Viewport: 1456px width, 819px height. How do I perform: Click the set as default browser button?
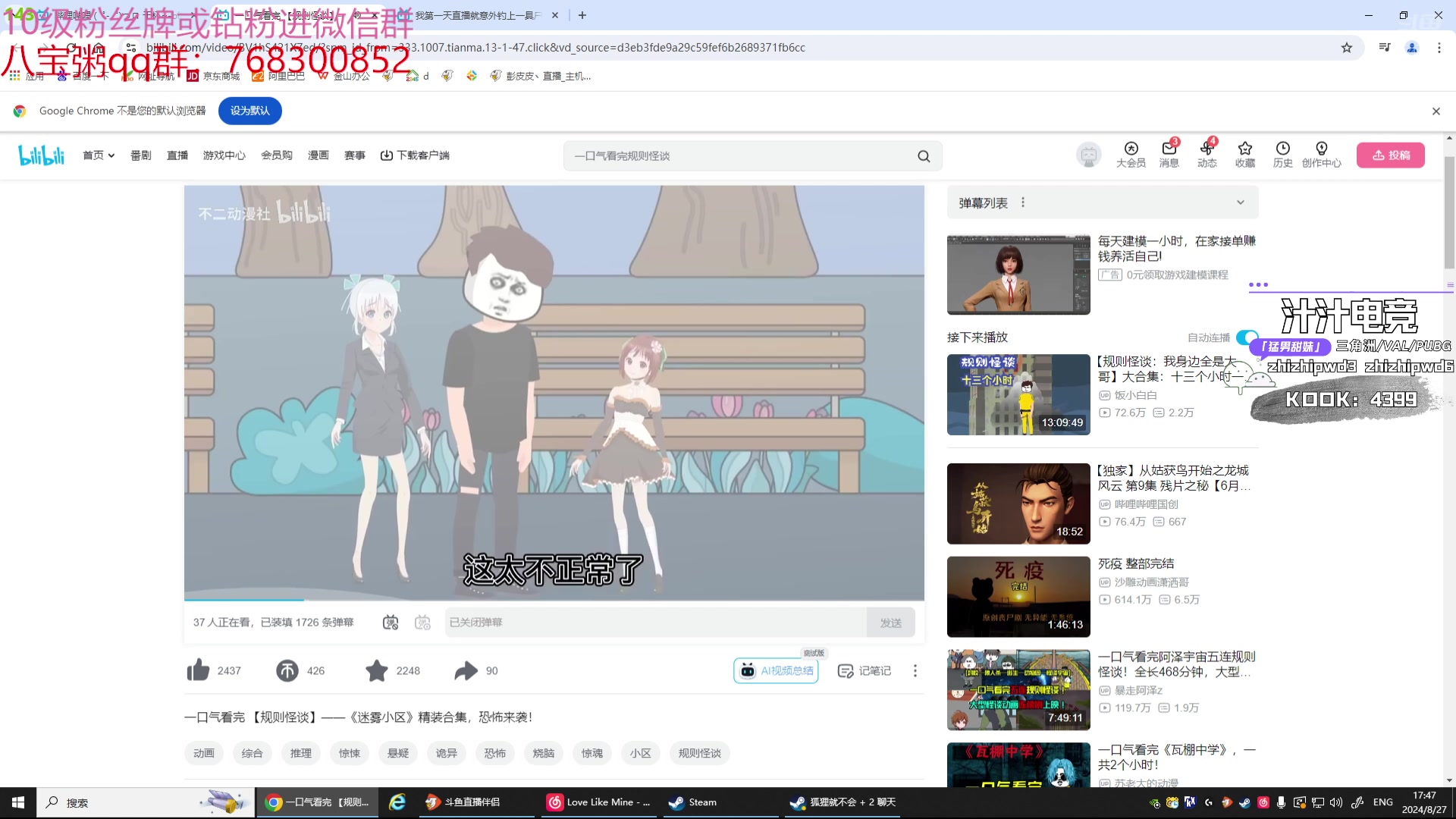(x=249, y=111)
